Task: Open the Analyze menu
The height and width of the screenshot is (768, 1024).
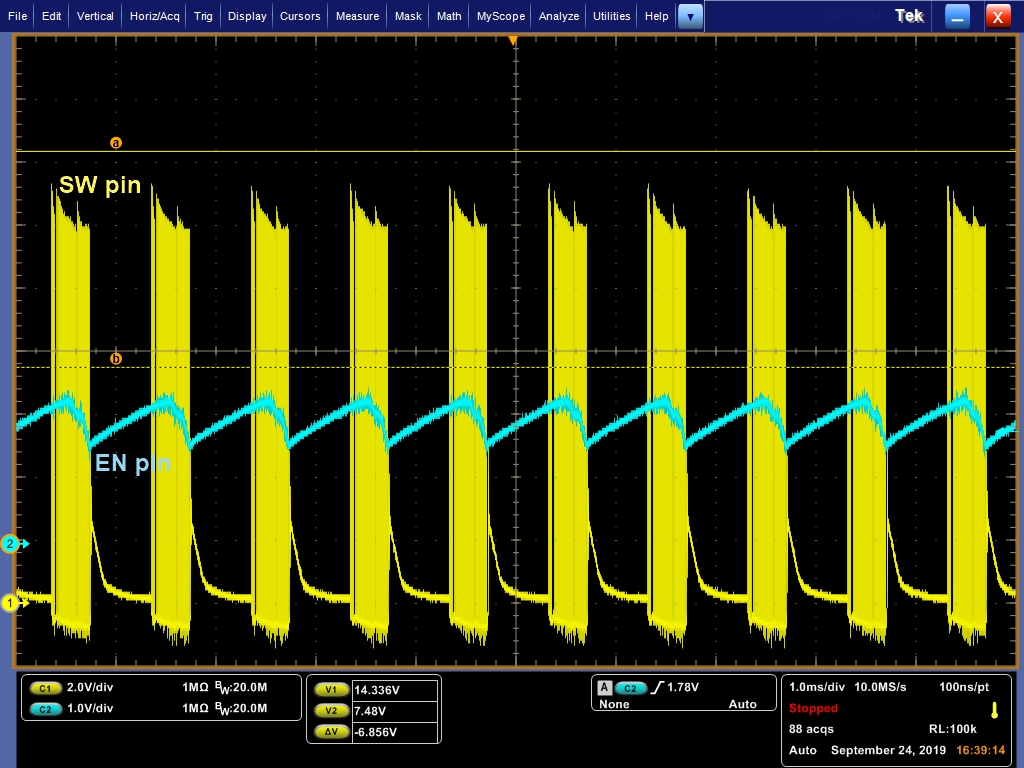Action: click(559, 16)
